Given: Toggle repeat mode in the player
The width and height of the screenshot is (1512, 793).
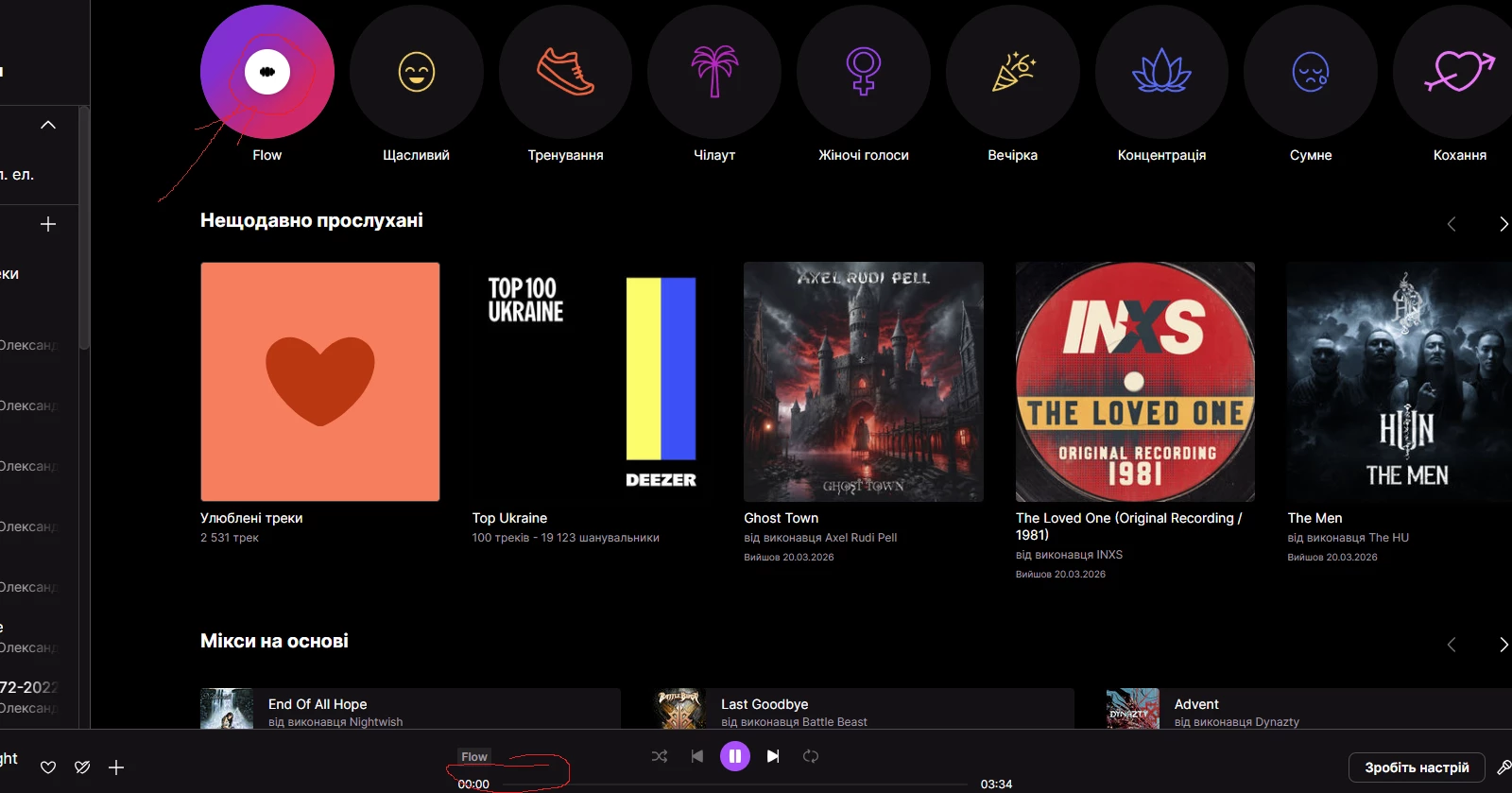Looking at the screenshot, I should tap(811, 756).
